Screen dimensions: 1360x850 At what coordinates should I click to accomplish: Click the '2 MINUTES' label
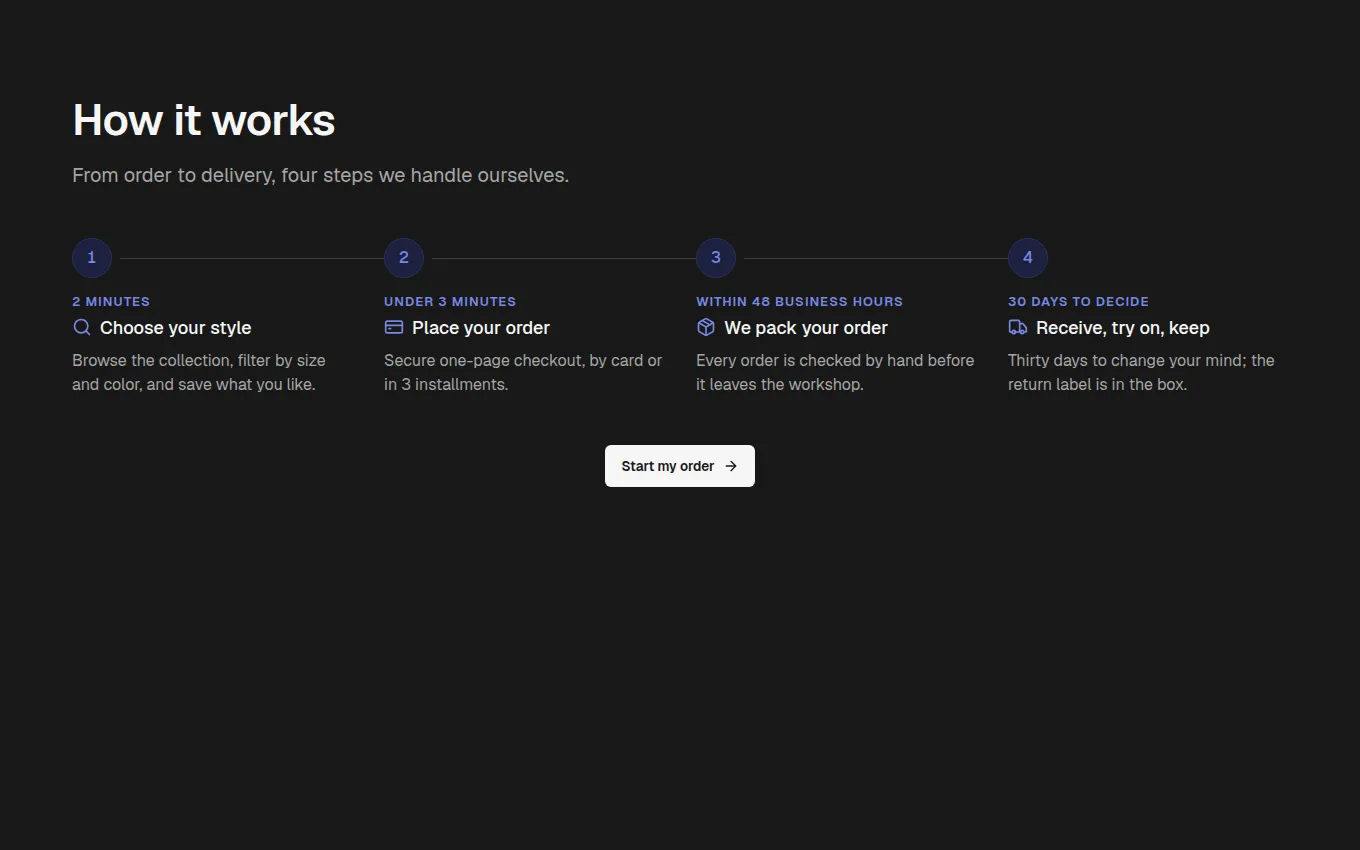[111, 301]
